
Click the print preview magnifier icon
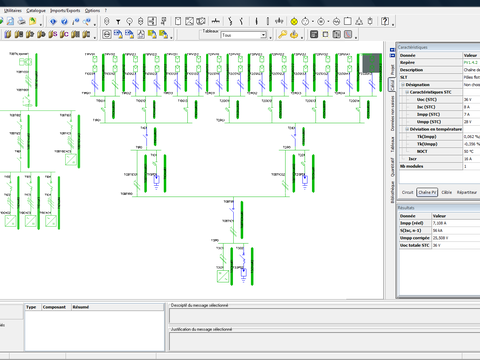tap(10, 22)
